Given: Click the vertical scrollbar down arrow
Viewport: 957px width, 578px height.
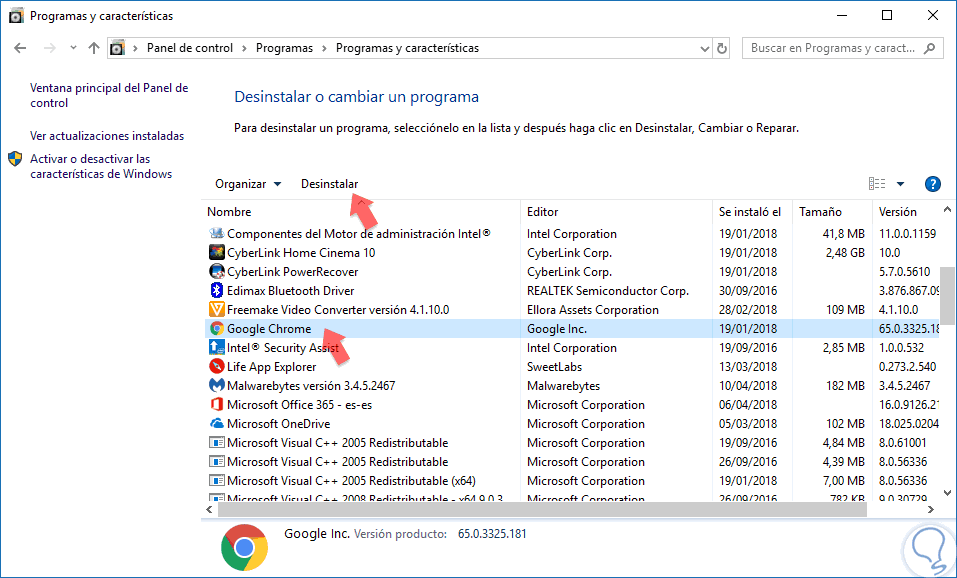Looking at the screenshot, I should [947, 493].
